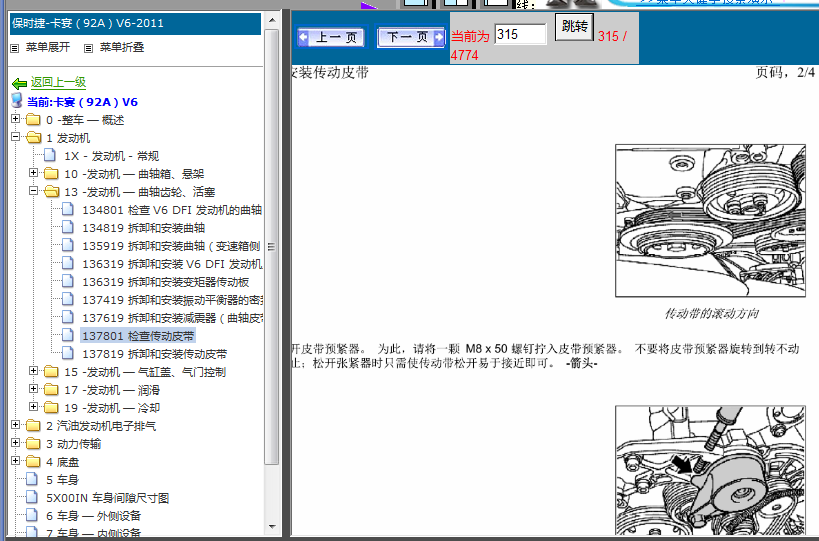Viewport: 819px width, 541px height.
Task: Click document icon of 137801 检查传动皮带
Action: coord(68,335)
